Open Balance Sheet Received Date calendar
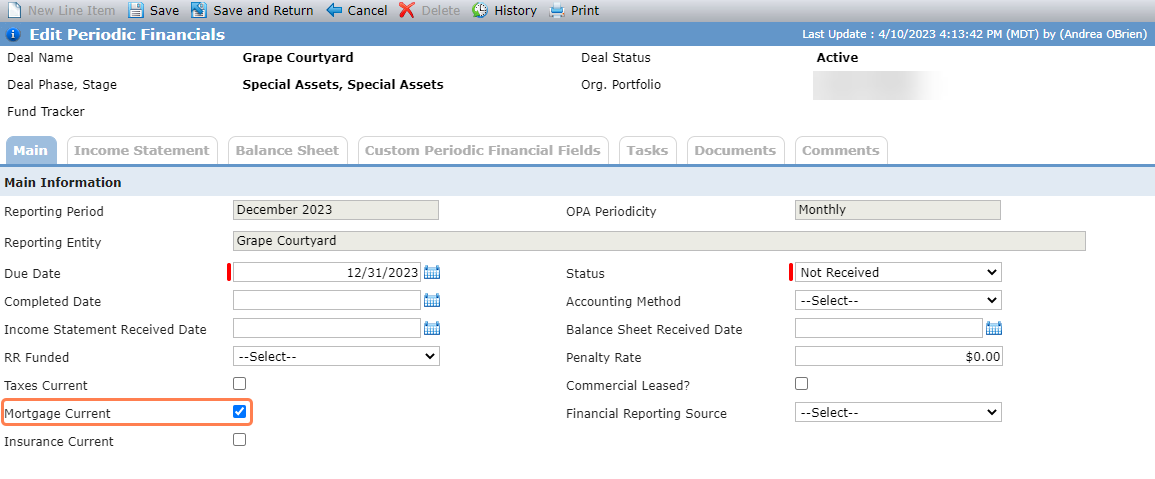 click(x=994, y=329)
